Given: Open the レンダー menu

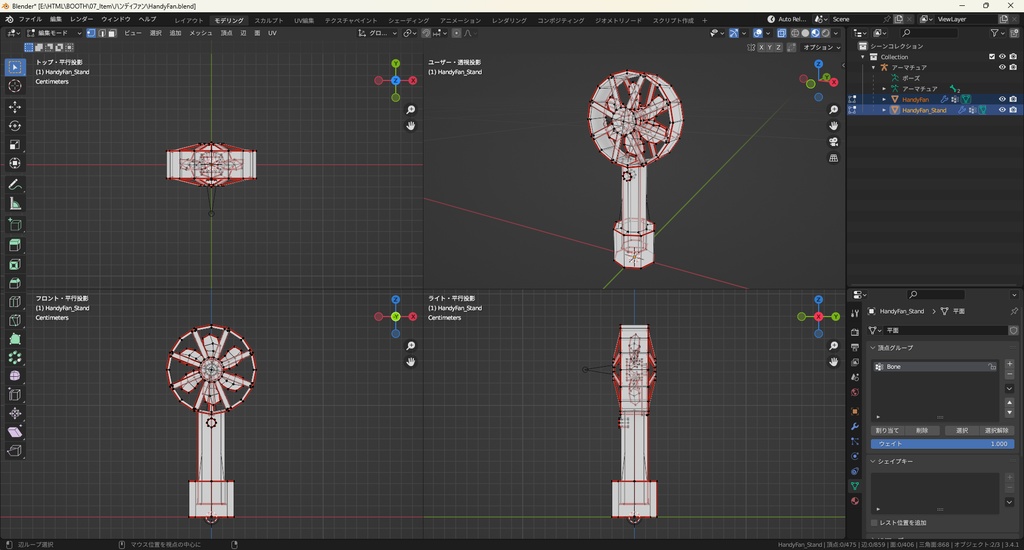Looking at the screenshot, I should pyautogui.click(x=82, y=19).
